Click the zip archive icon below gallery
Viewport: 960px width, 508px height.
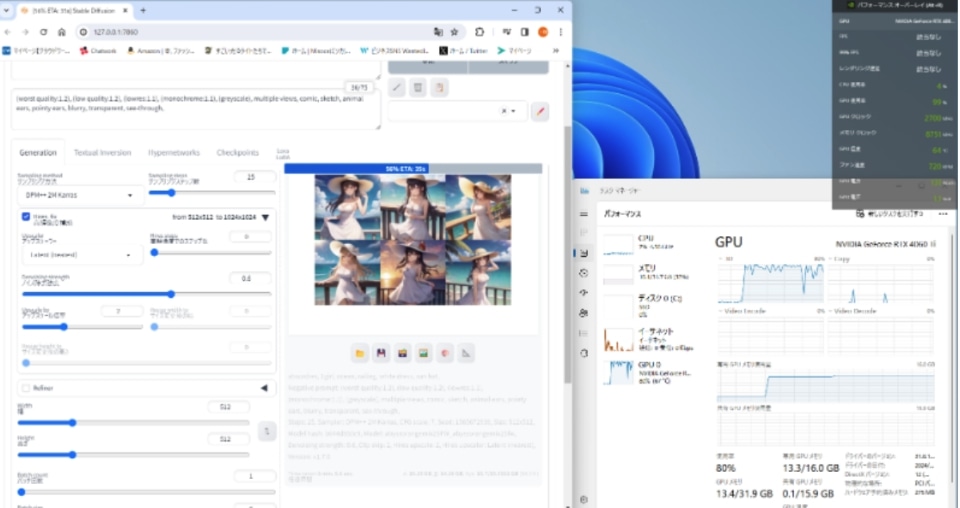tap(402, 353)
